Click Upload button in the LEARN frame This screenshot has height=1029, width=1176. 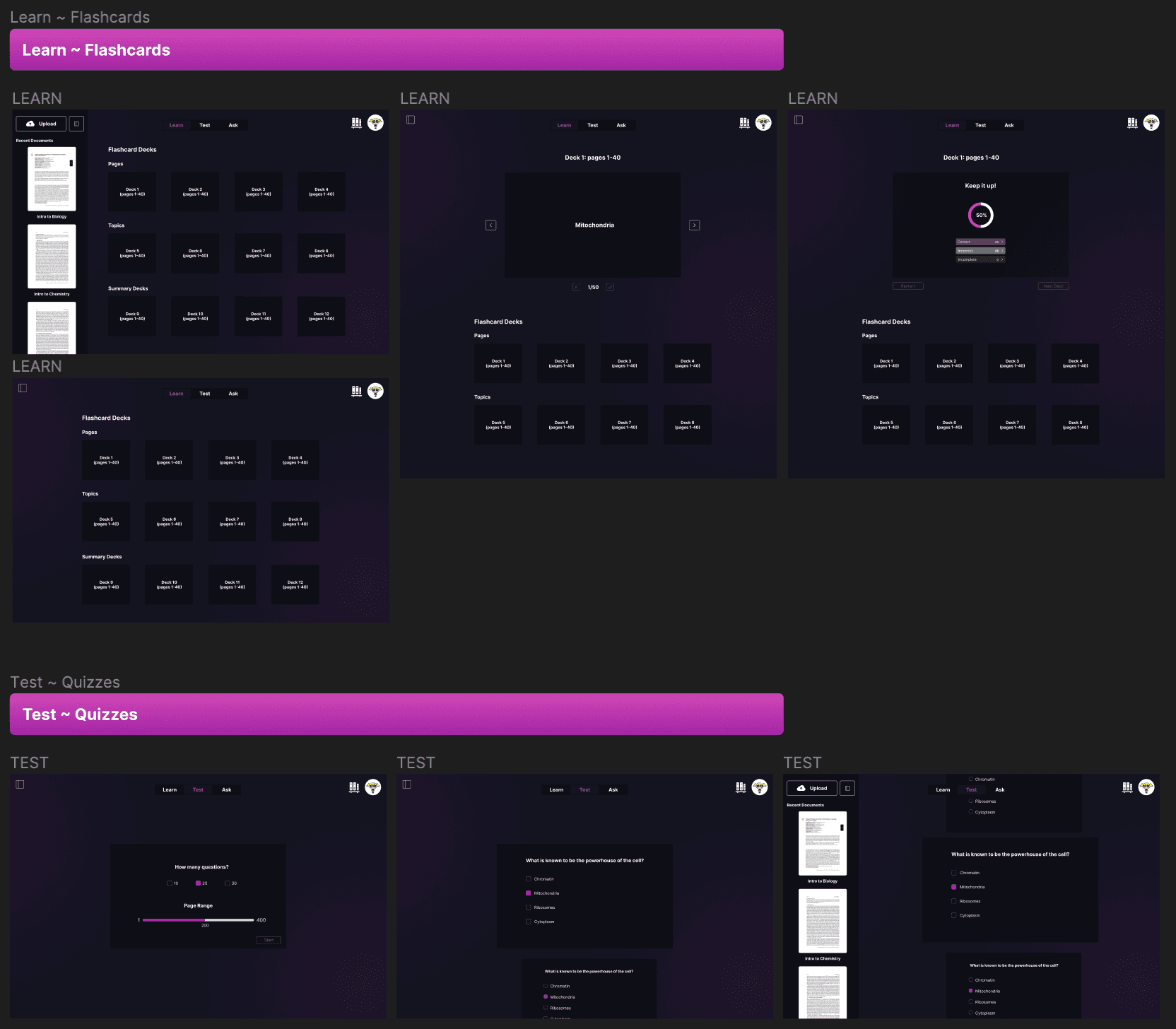41,124
